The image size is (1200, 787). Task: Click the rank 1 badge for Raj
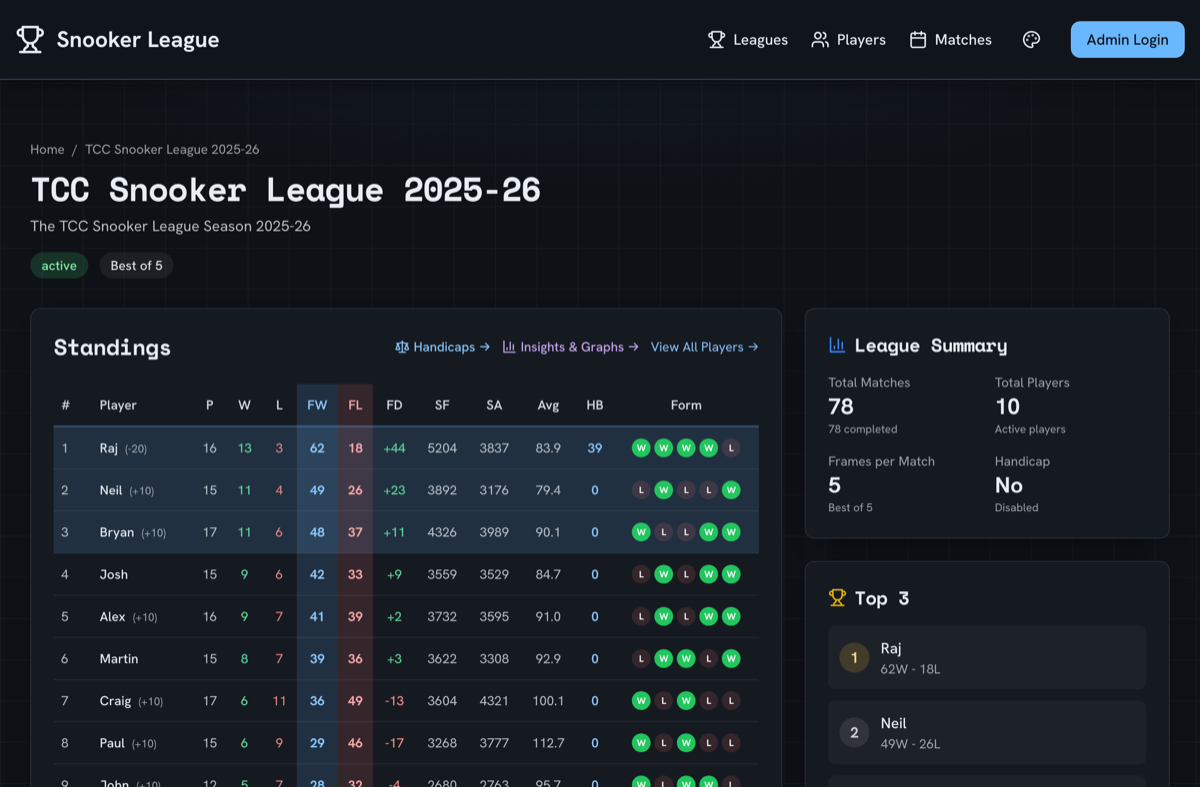click(854, 658)
